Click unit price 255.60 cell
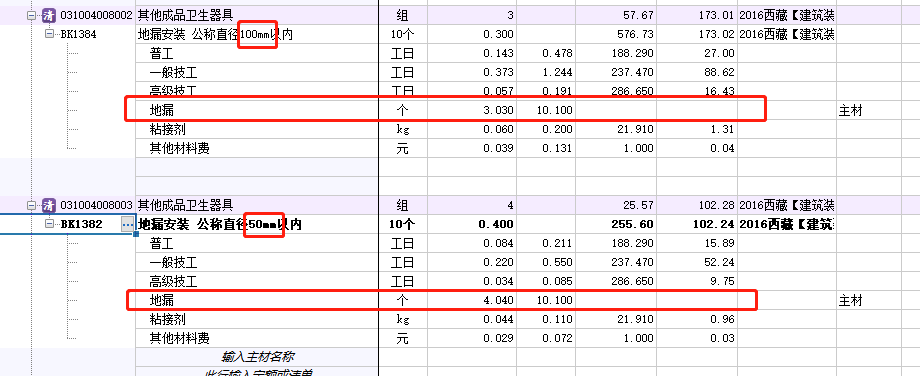Image resolution: width=920 pixels, height=376 pixels. coord(615,224)
